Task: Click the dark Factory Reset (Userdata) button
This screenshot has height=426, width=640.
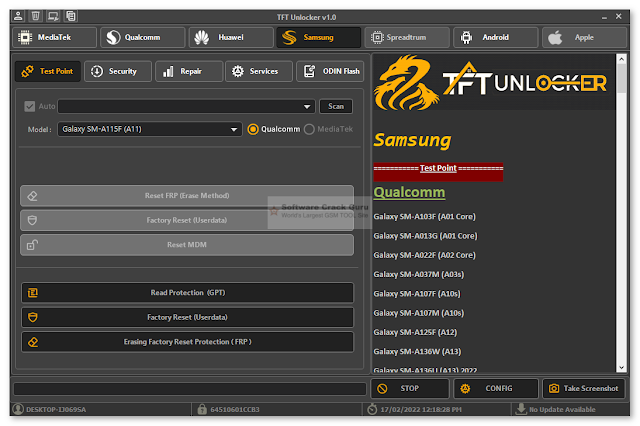Action: point(187,317)
